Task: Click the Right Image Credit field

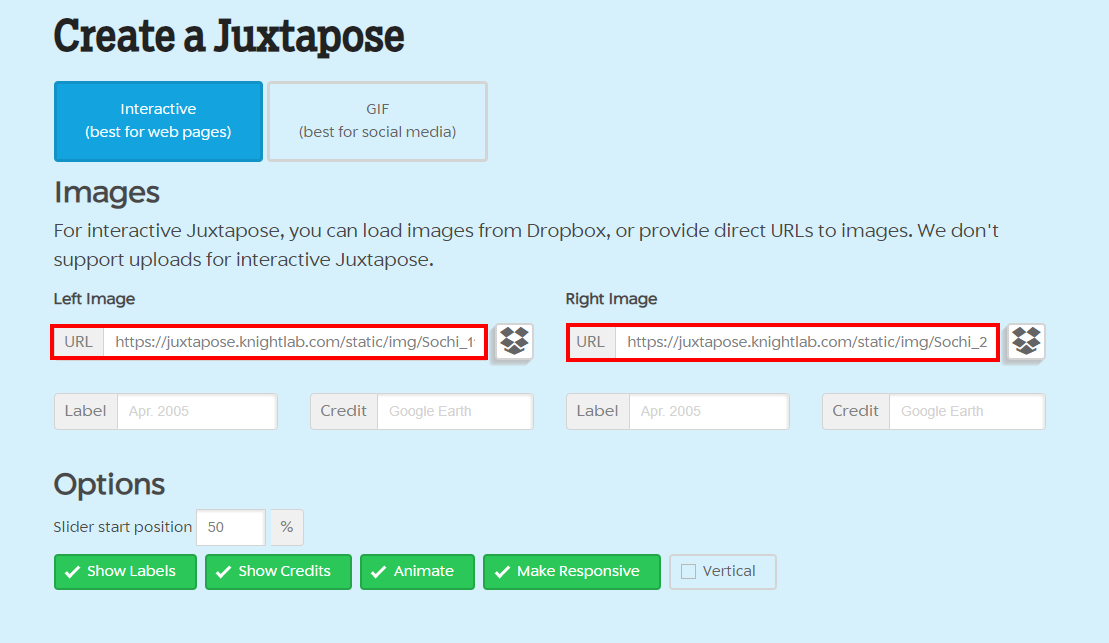Action: pos(966,411)
